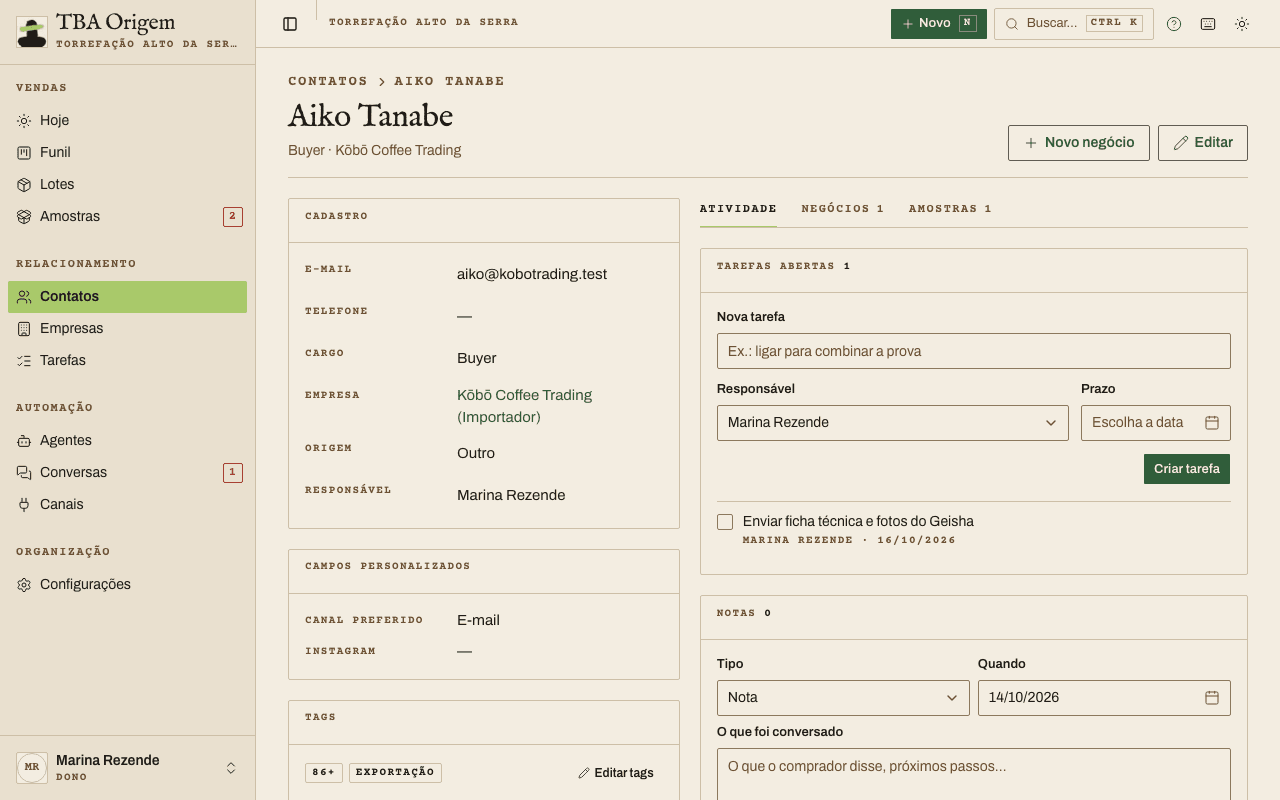The height and width of the screenshot is (800, 1280).
Task: Go to Tarefas in the sidebar
Action: click(127, 360)
